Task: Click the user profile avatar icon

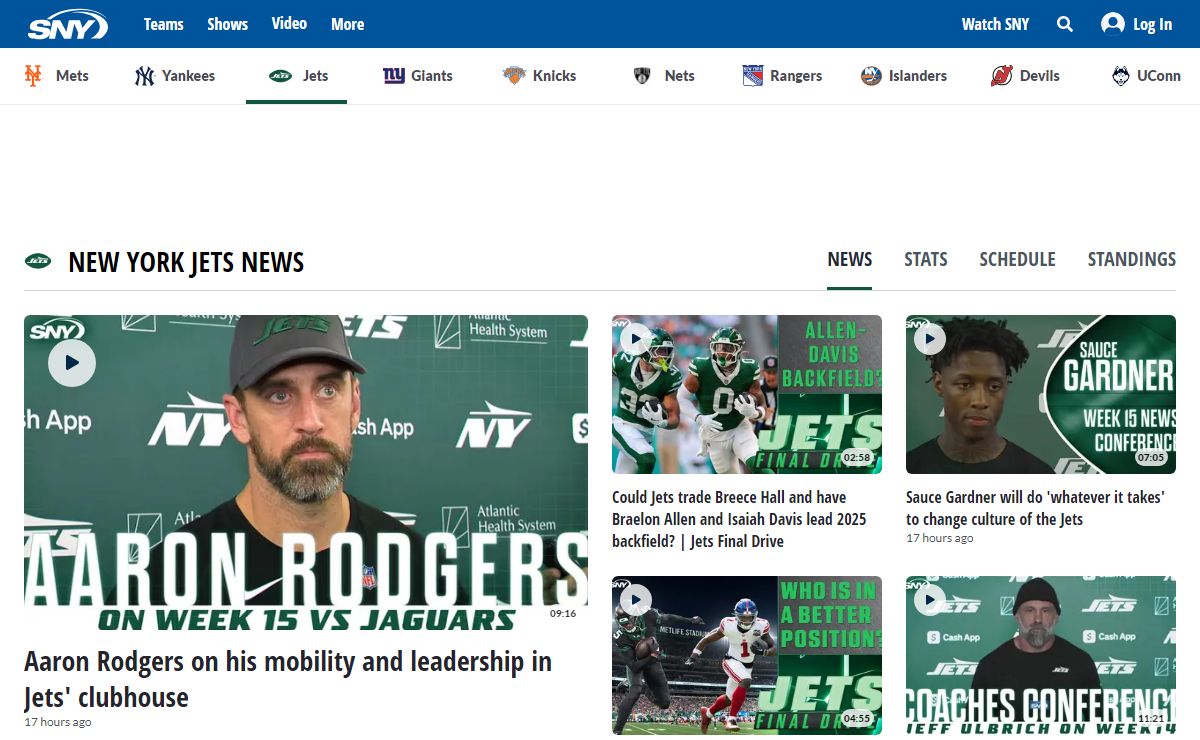Action: click(1112, 24)
